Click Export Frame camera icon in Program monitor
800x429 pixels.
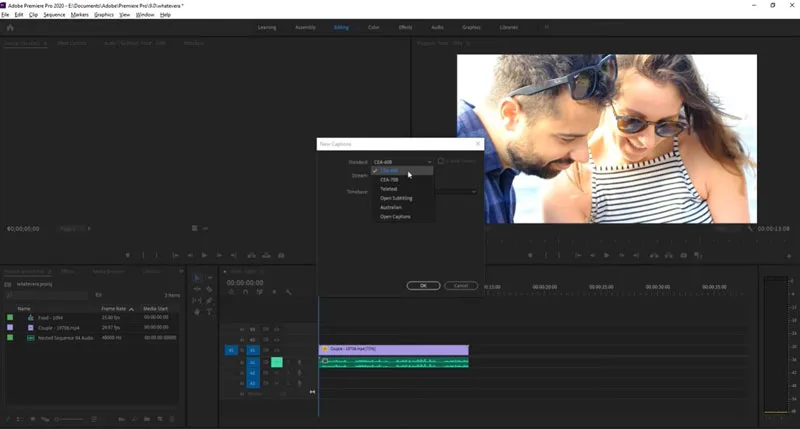[684, 255]
